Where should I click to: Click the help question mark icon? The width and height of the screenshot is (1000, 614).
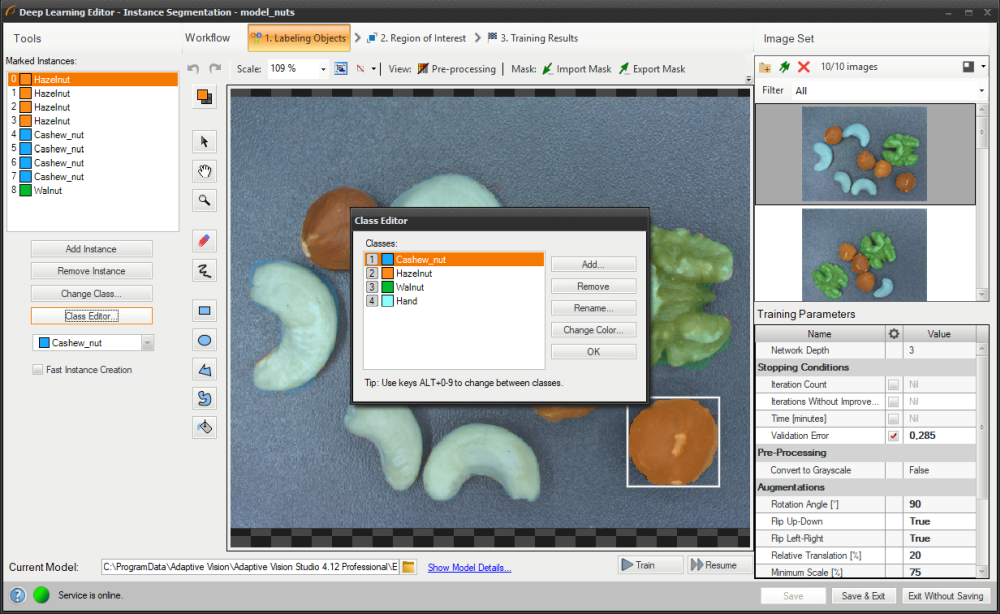click(17, 595)
